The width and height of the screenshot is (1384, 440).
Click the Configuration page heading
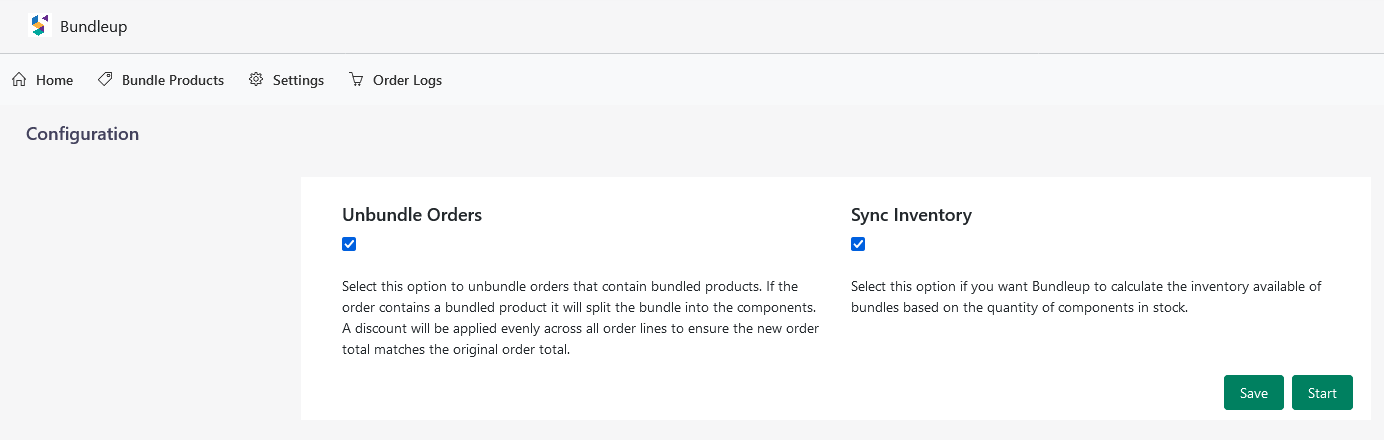(x=82, y=134)
